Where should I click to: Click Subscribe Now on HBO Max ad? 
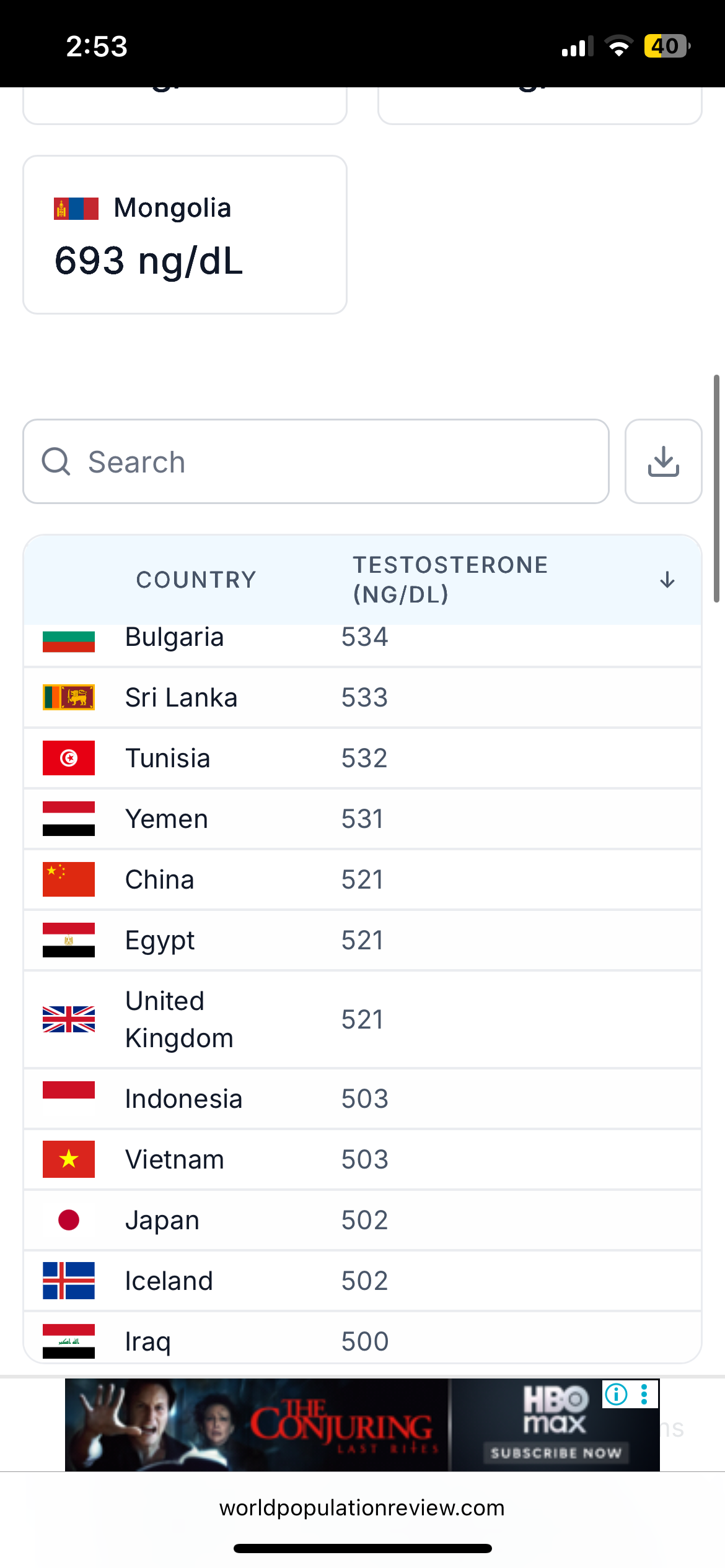[555, 1453]
